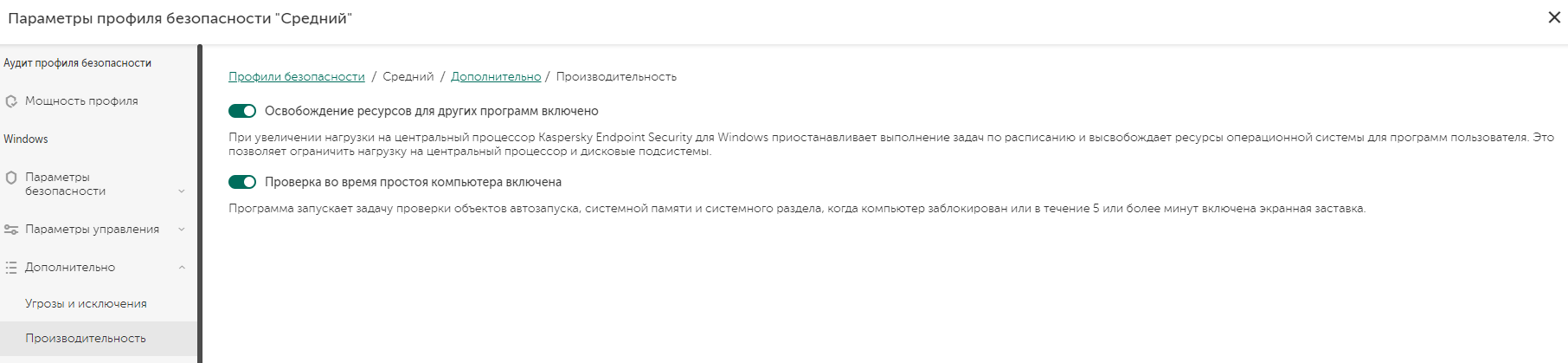The width and height of the screenshot is (1568, 363).
Task: Collapse the Дополнительно section chevron
Action: (x=182, y=268)
